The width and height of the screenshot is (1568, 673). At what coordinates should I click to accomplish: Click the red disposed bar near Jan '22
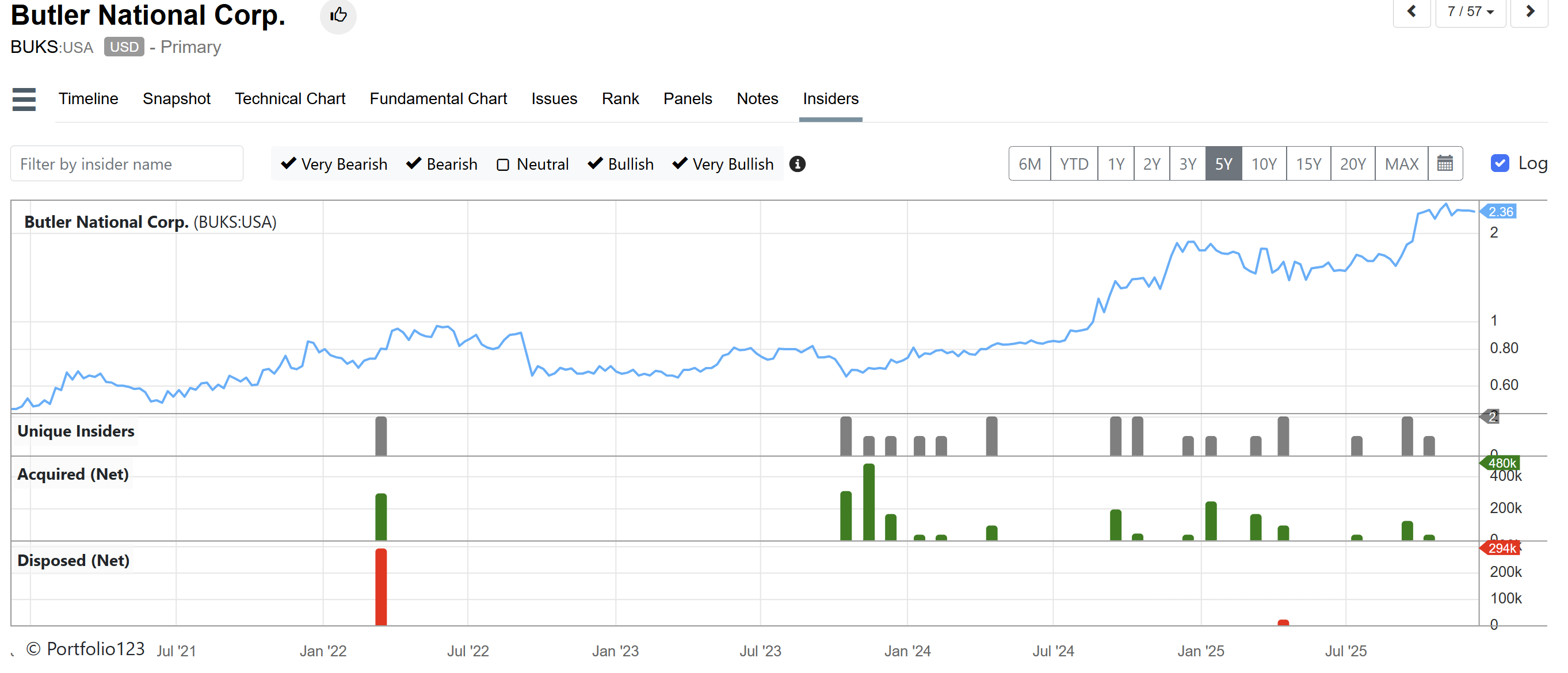coord(381,587)
